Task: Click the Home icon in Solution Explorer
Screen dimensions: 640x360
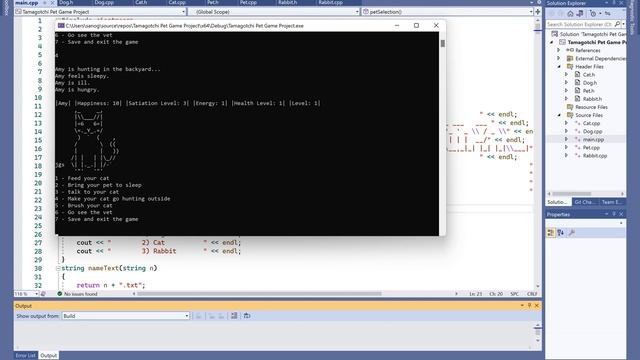Action: [570, 13]
